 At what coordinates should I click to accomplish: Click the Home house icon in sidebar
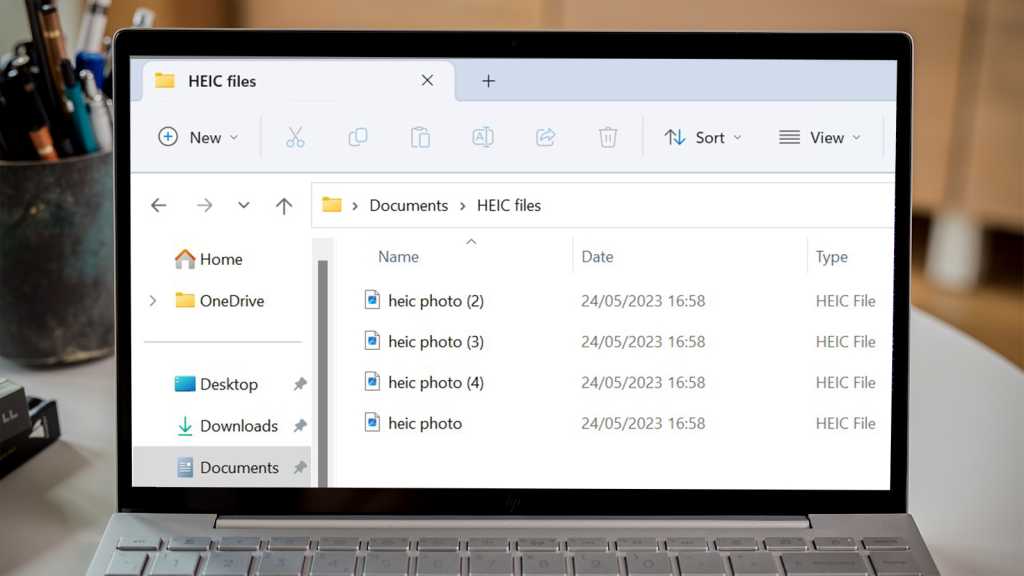tap(185, 259)
